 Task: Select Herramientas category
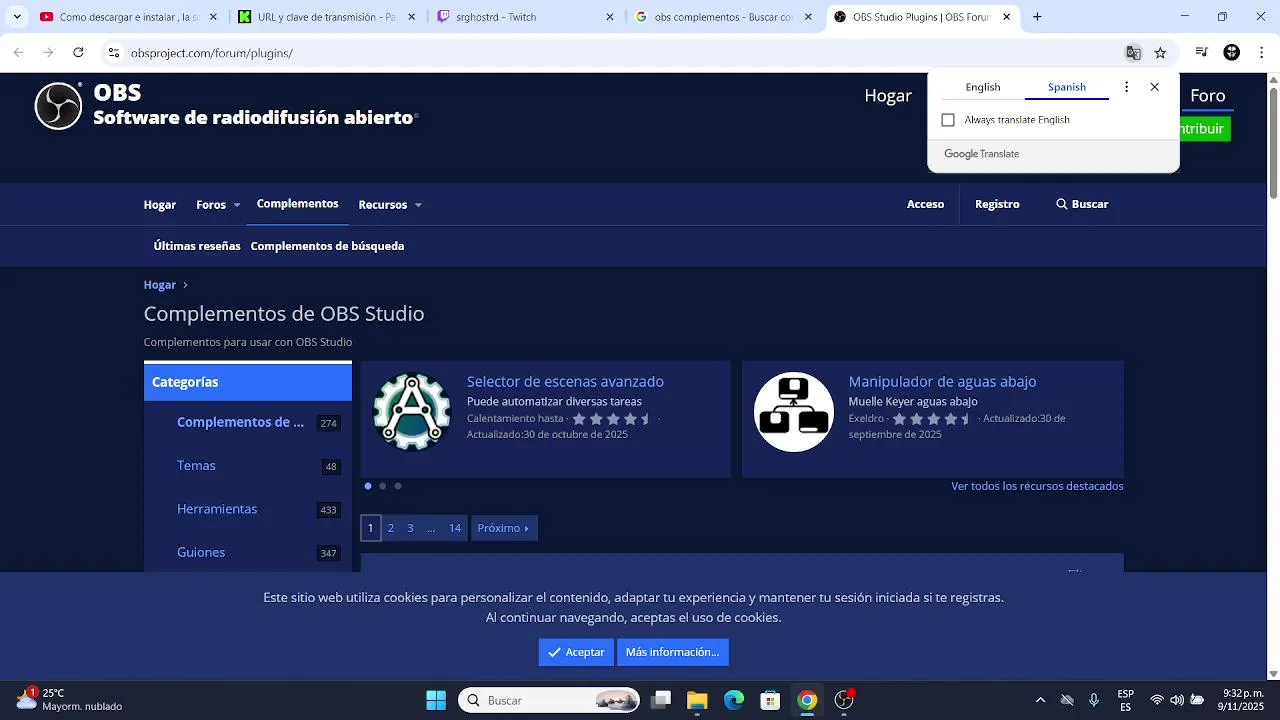point(217,509)
